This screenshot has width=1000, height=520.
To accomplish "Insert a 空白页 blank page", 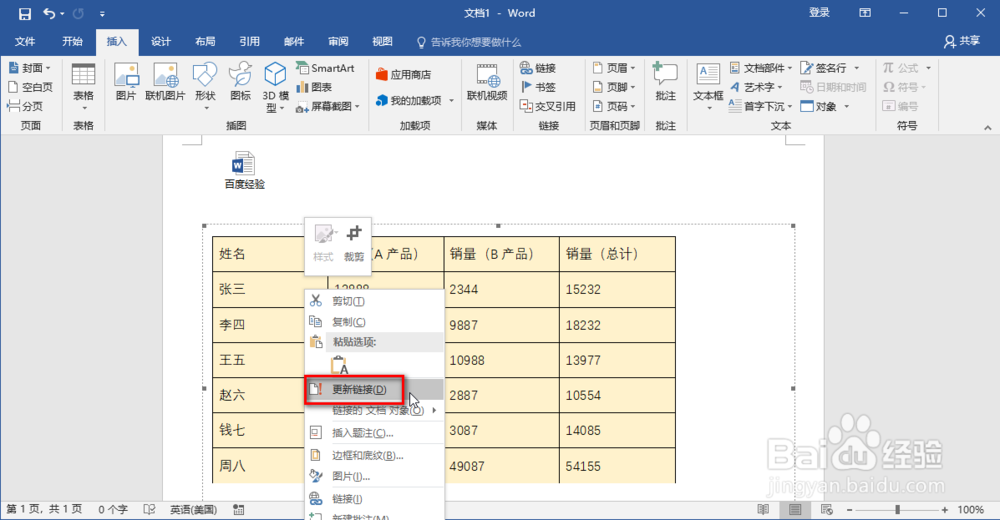I will 30,87.
